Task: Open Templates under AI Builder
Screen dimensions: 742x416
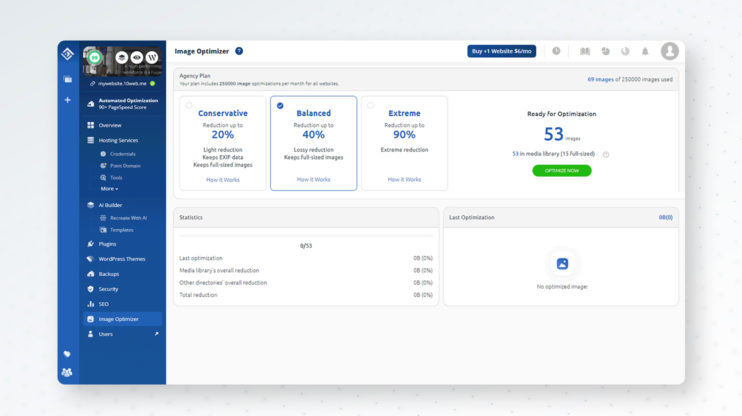Action: click(122, 230)
